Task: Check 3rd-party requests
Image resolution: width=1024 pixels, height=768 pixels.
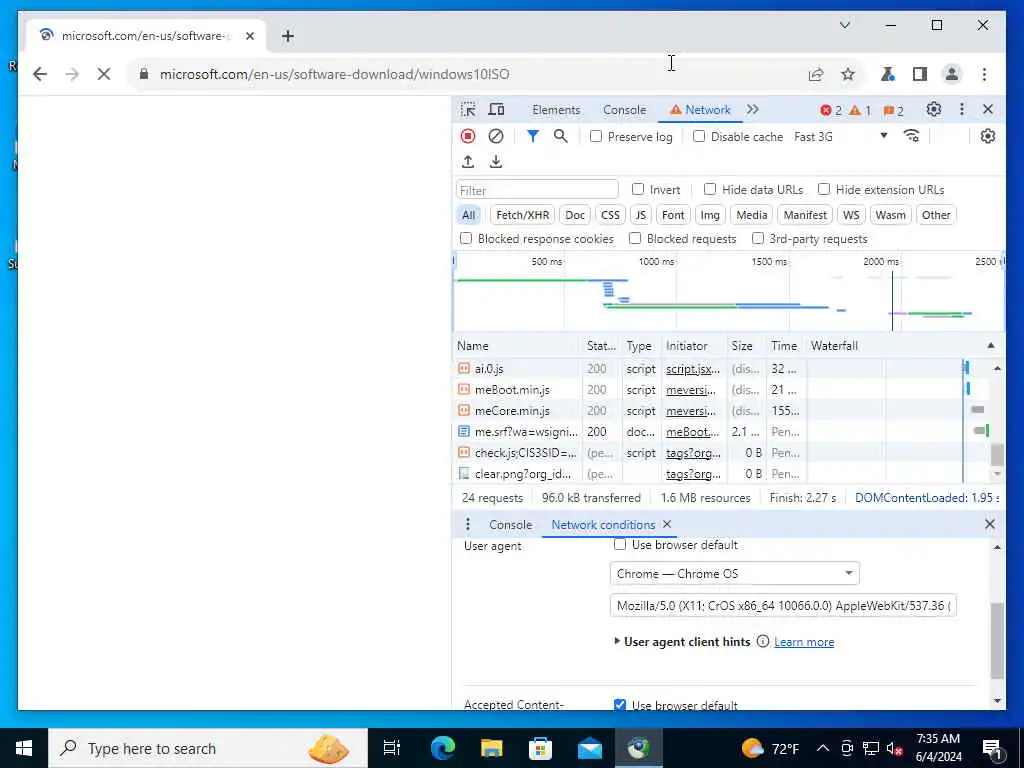Action: (758, 238)
